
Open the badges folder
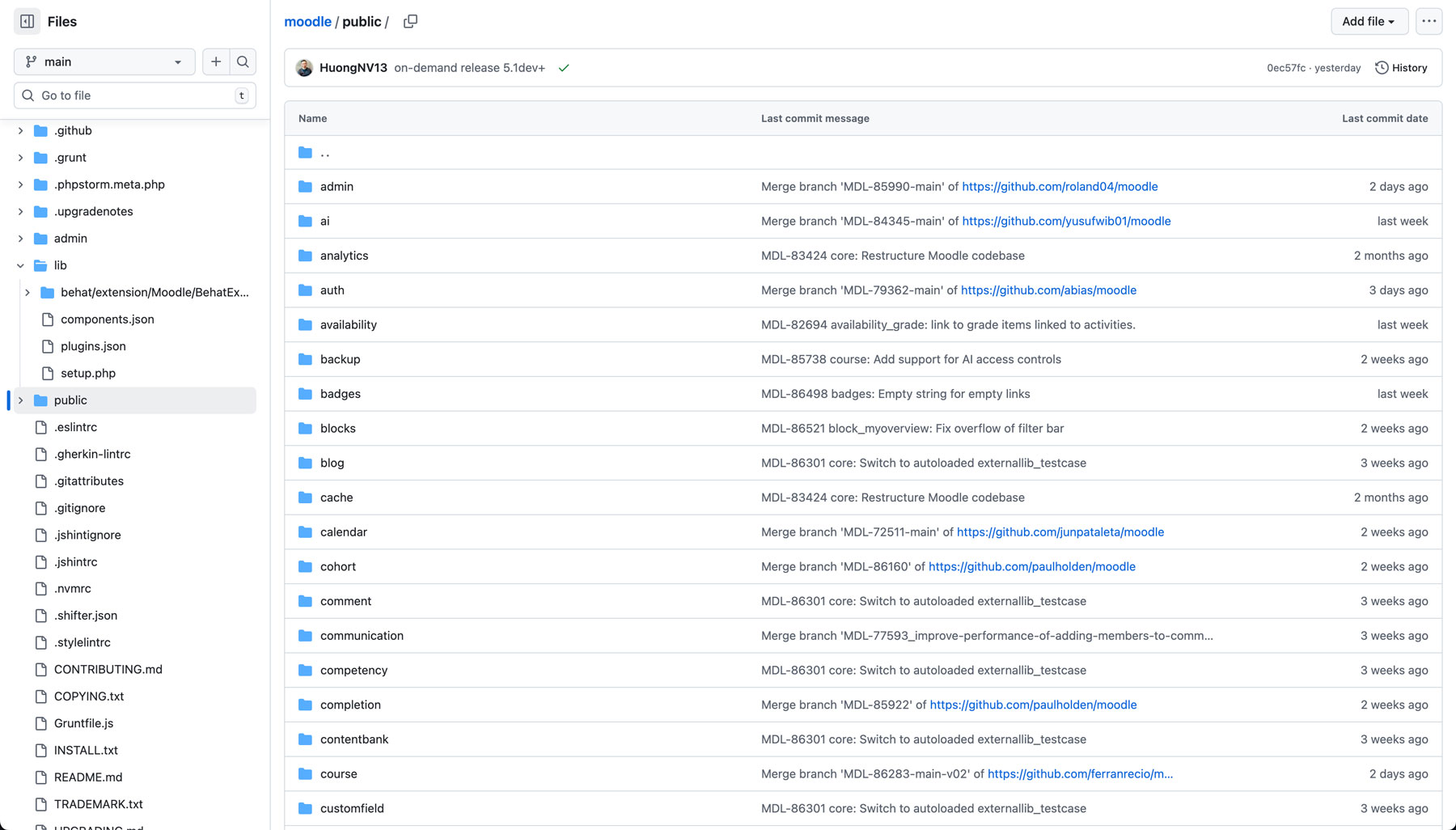(x=341, y=394)
